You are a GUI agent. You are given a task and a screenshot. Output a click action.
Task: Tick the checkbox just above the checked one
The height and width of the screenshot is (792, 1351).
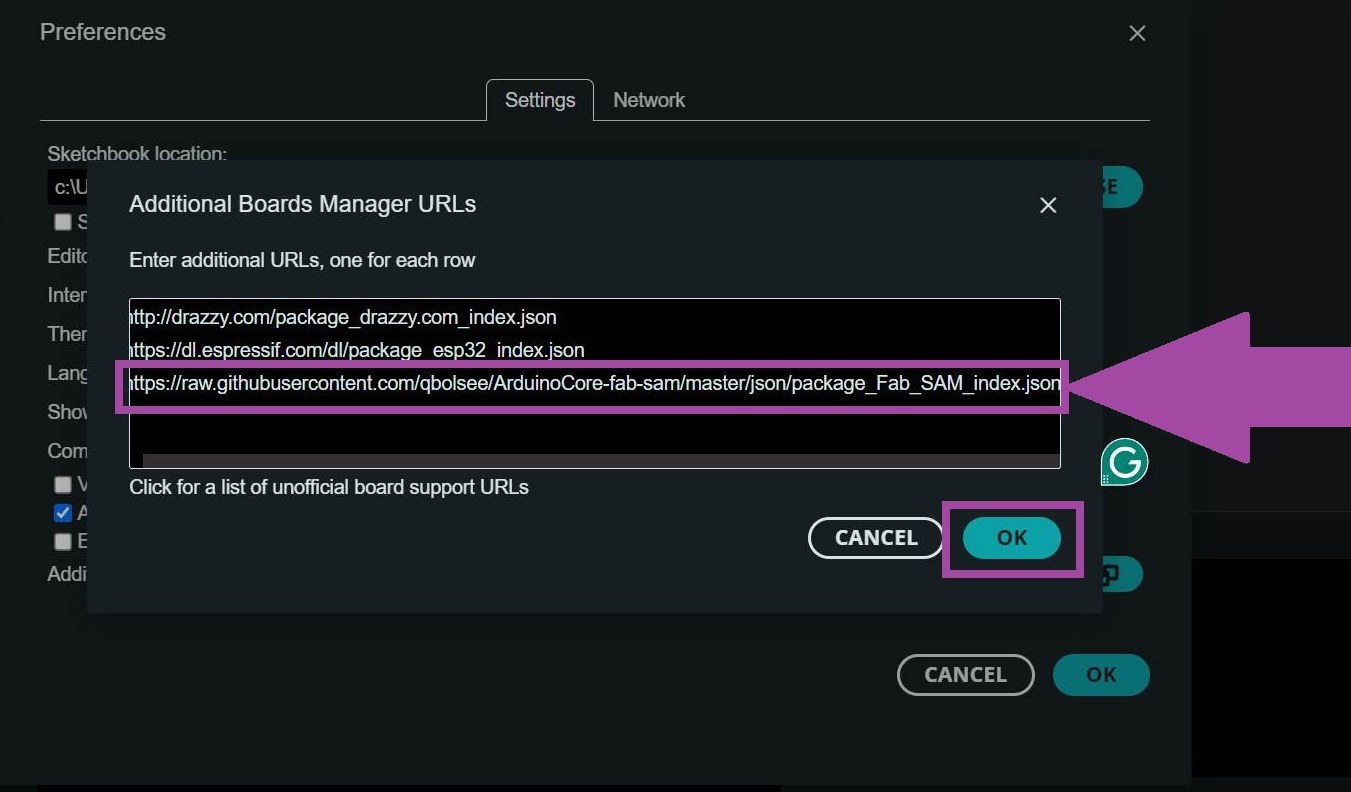63,485
